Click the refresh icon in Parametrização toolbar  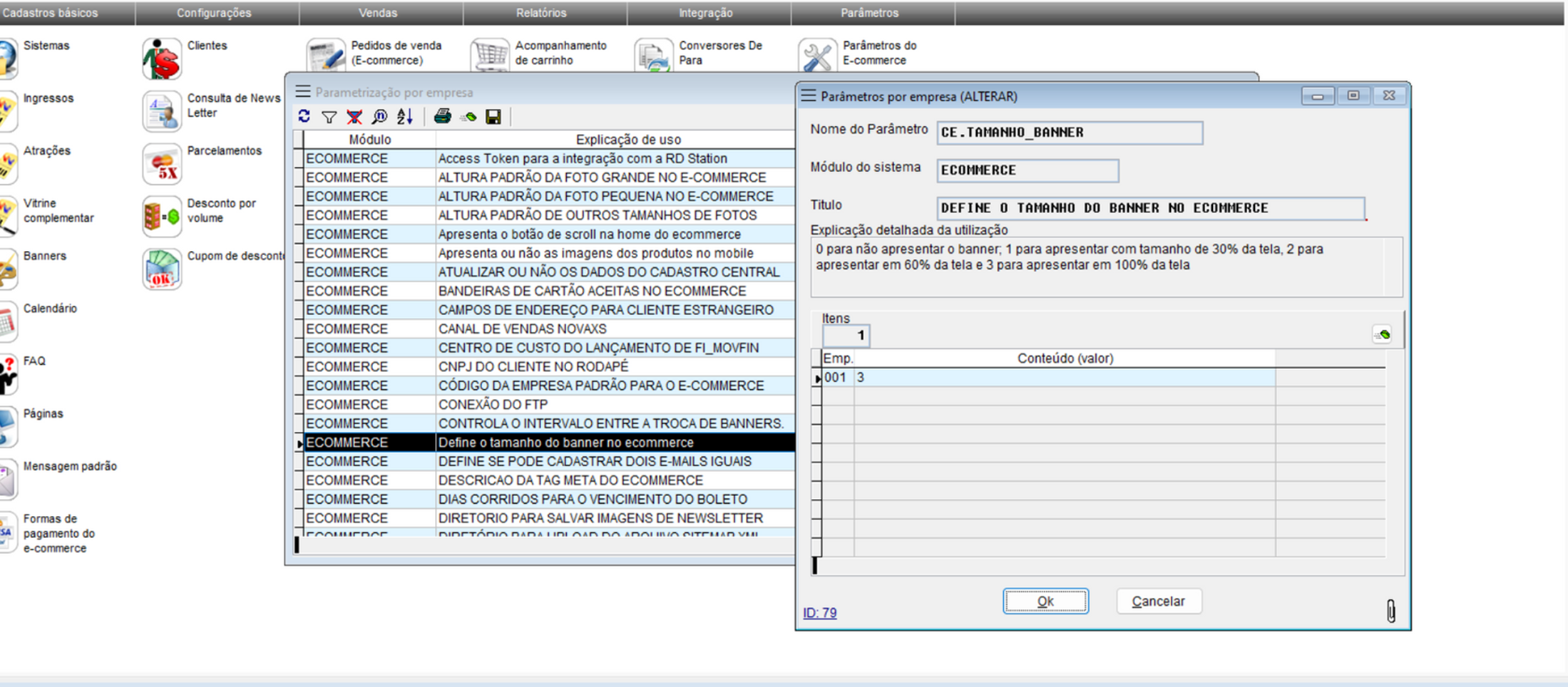click(x=304, y=117)
